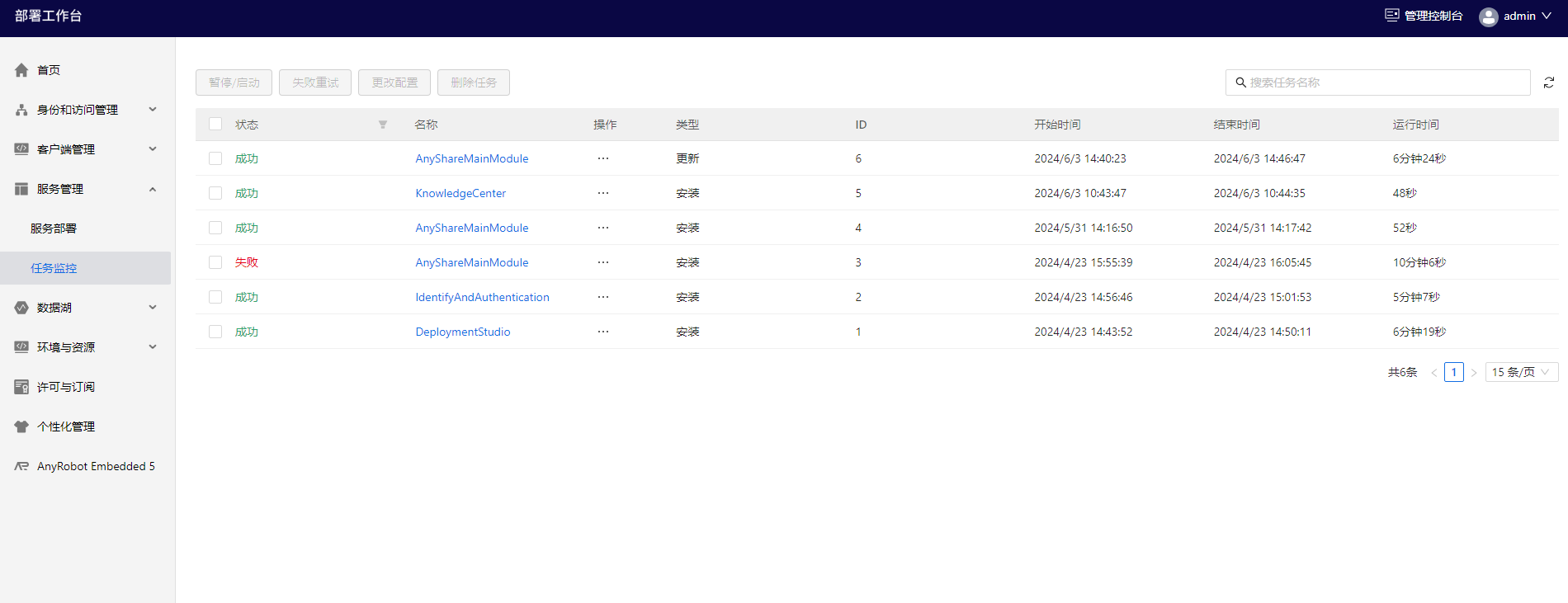Image resolution: width=1568 pixels, height=603 pixels.
Task: Select page 1 in pagination
Action: pyautogui.click(x=1454, y=372)
